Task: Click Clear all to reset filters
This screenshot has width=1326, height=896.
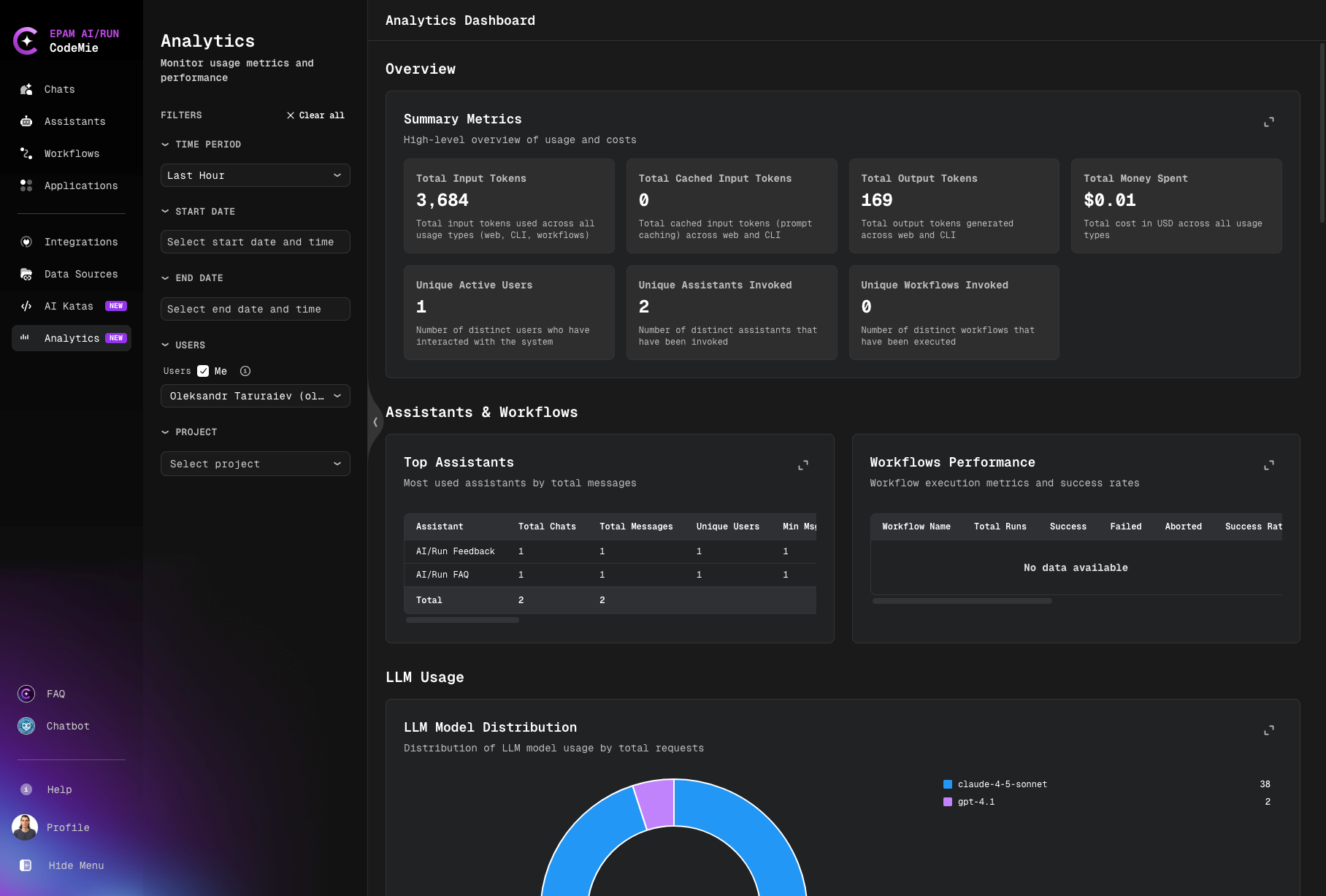Action: (315, 115)
